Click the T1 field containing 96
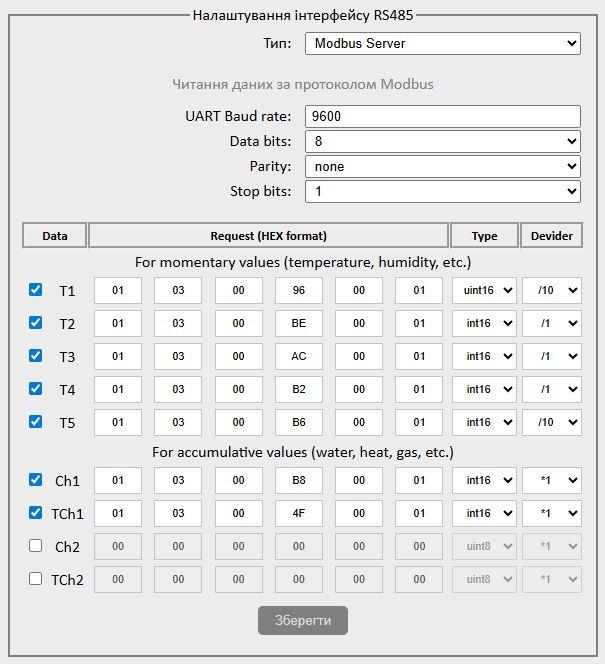 (x=299, y=291)
